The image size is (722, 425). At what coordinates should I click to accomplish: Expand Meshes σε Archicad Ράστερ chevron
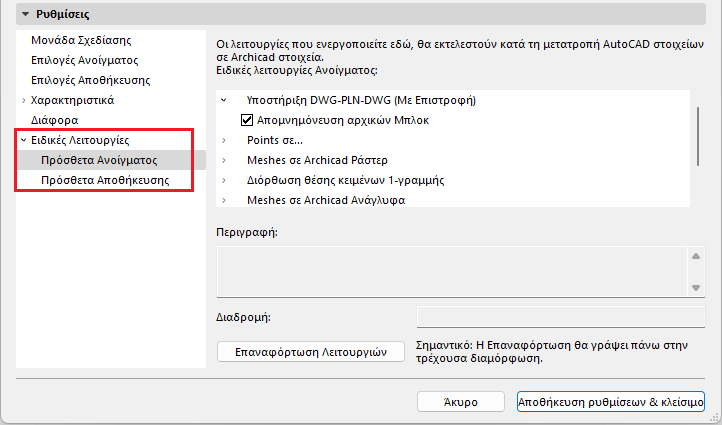click(225, 160)
